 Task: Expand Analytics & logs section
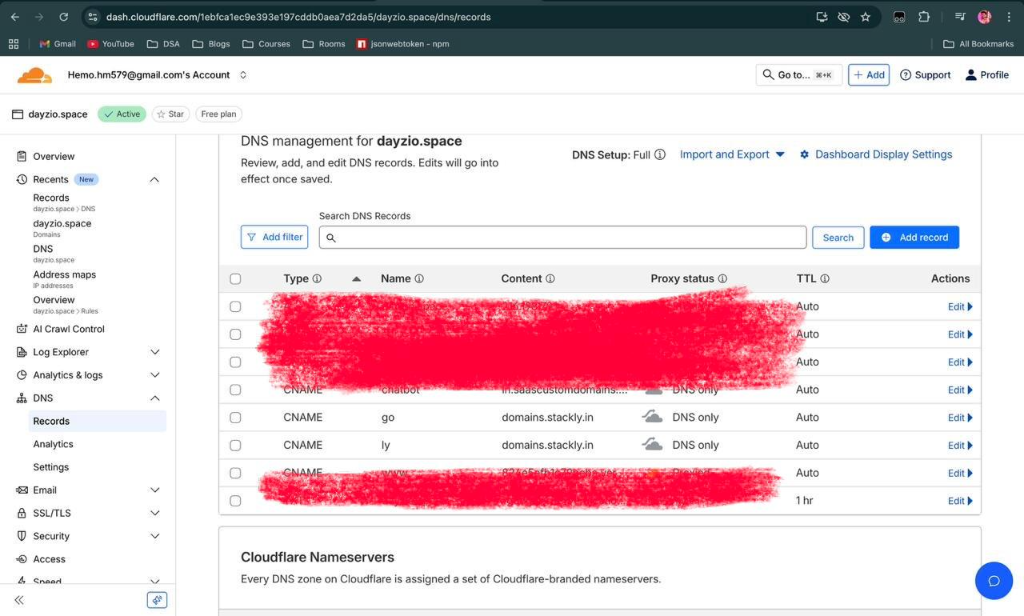click(154, 375)
